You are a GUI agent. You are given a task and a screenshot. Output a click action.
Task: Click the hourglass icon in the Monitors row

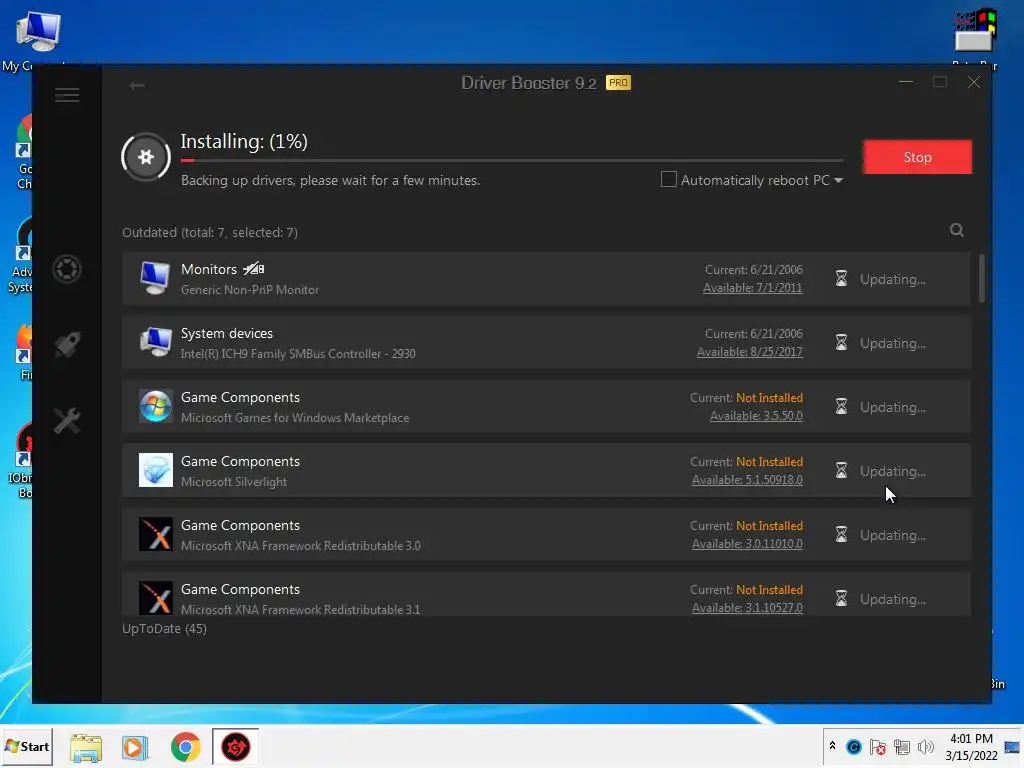click(x=841, y=279)
